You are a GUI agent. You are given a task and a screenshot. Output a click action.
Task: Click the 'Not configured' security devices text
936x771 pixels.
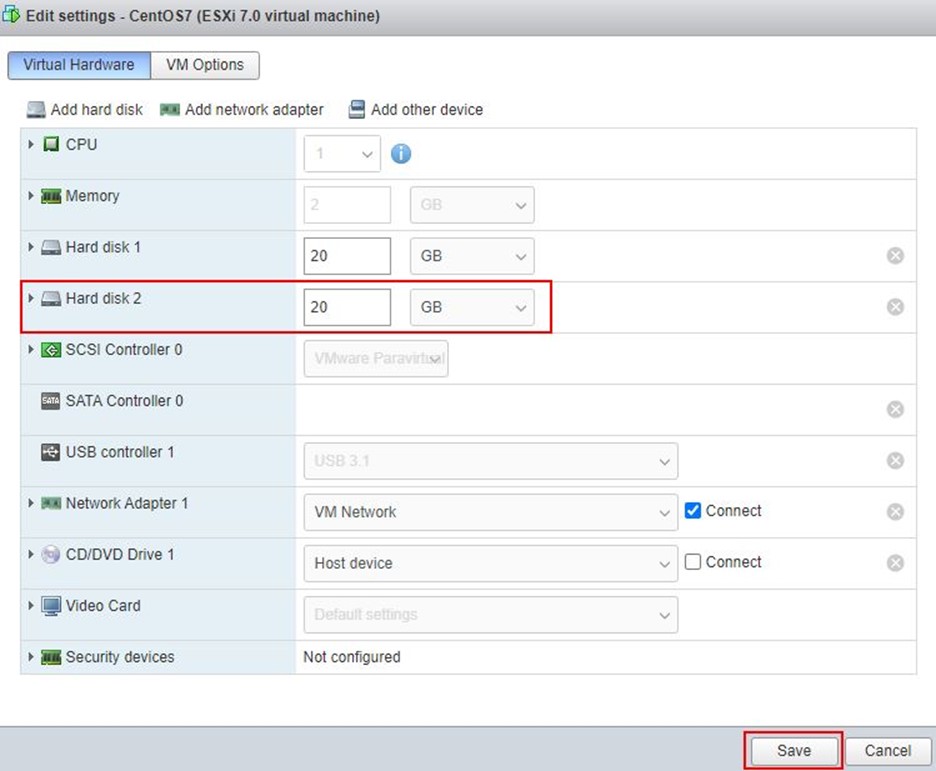[x=352, y=657]
